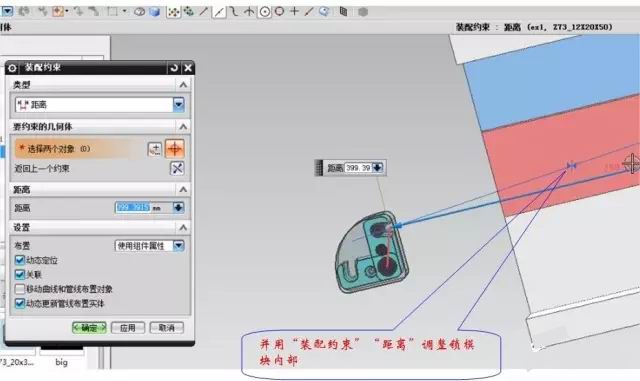This screenshot has height=381, width=640.
Task: Uncheck the 动态定位 checkbox
Action: click(19, 260)
